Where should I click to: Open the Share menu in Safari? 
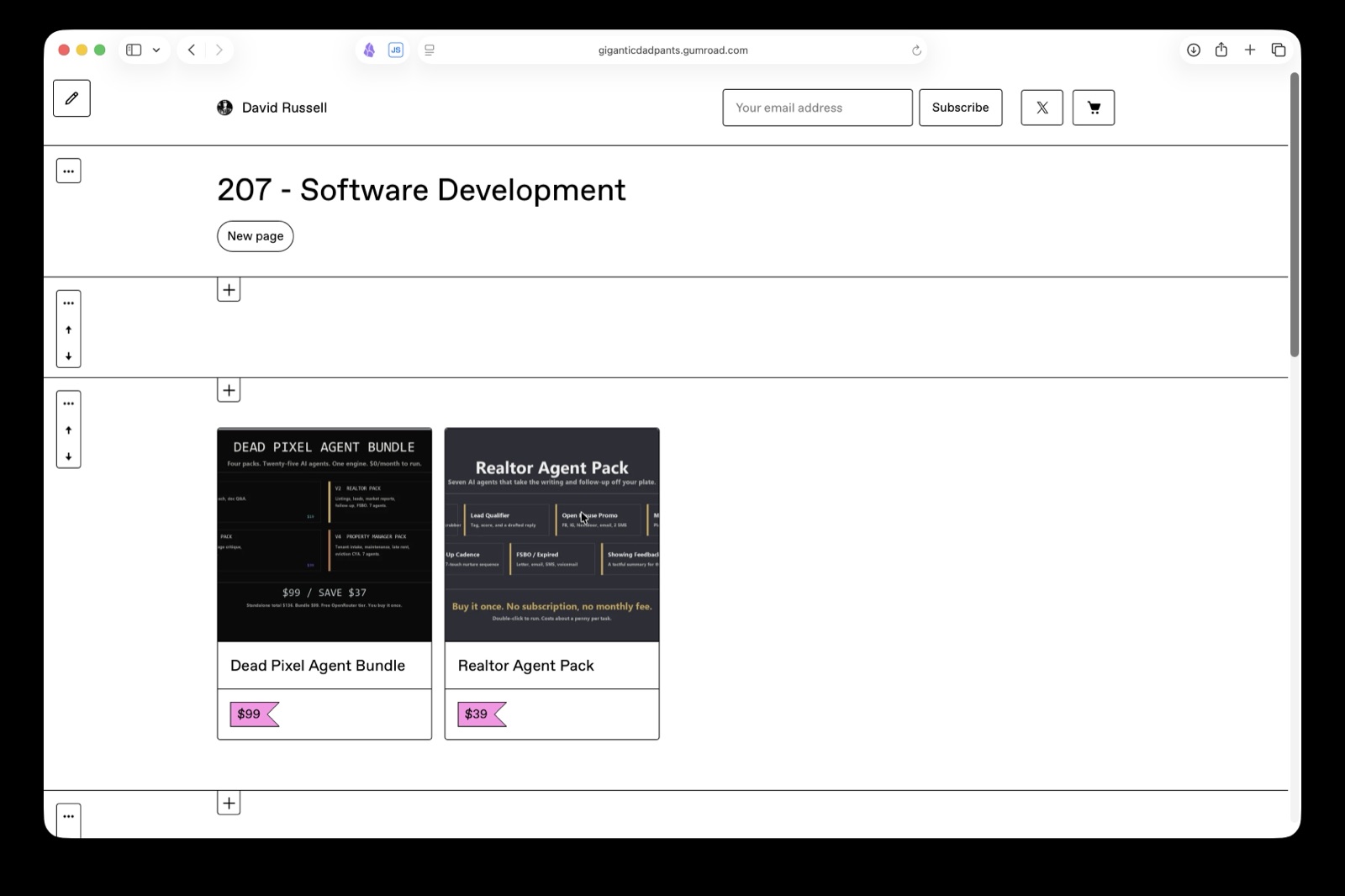point(1221,50)
